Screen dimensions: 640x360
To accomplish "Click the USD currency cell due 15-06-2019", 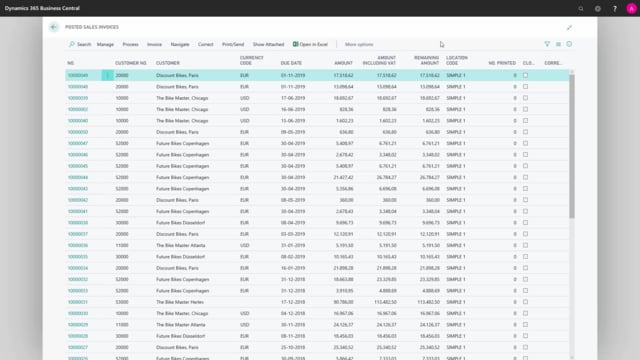I will [x=244, y=120].
